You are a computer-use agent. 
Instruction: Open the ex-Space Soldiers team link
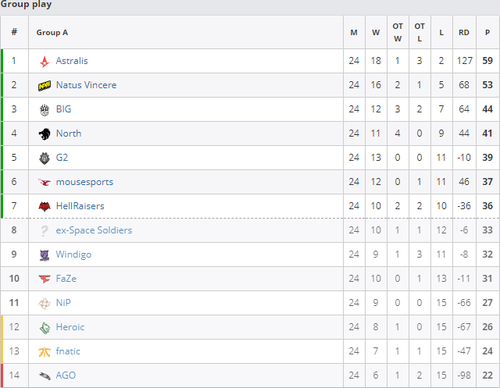(x=94, y=230)
